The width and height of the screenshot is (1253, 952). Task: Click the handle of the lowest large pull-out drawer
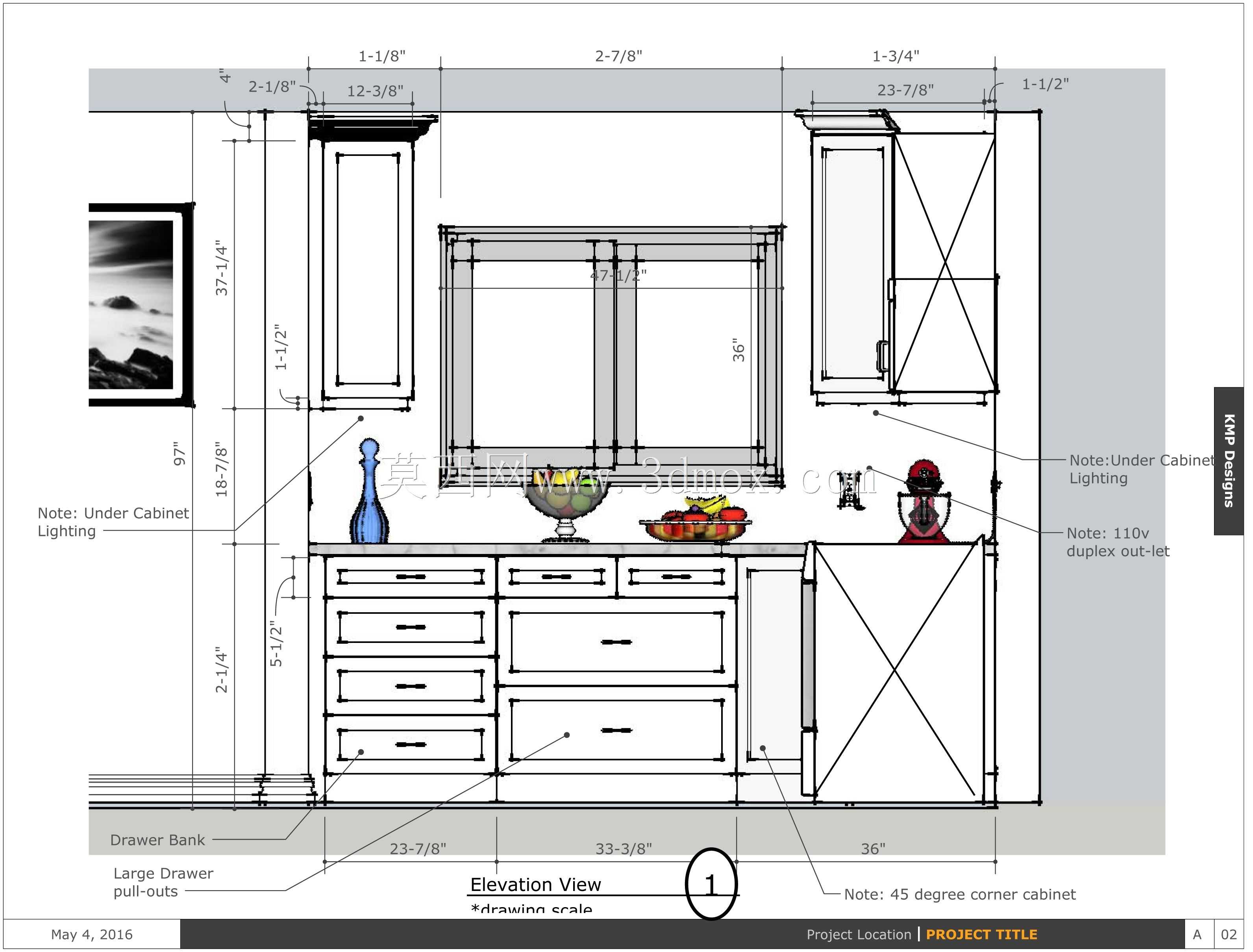(x=616, y=730)
